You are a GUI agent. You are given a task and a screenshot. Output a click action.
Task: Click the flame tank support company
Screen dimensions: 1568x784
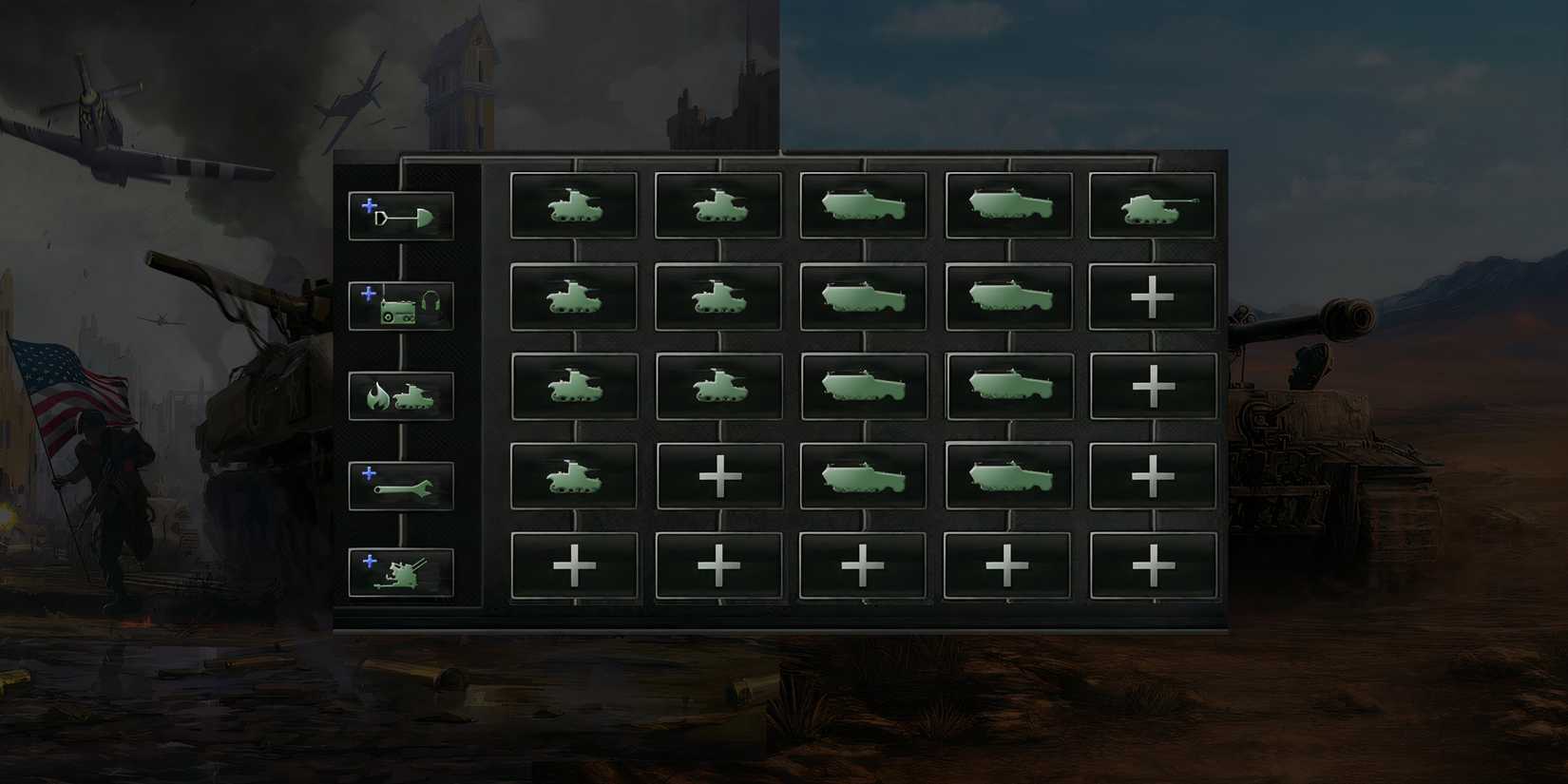coord(401,395)
